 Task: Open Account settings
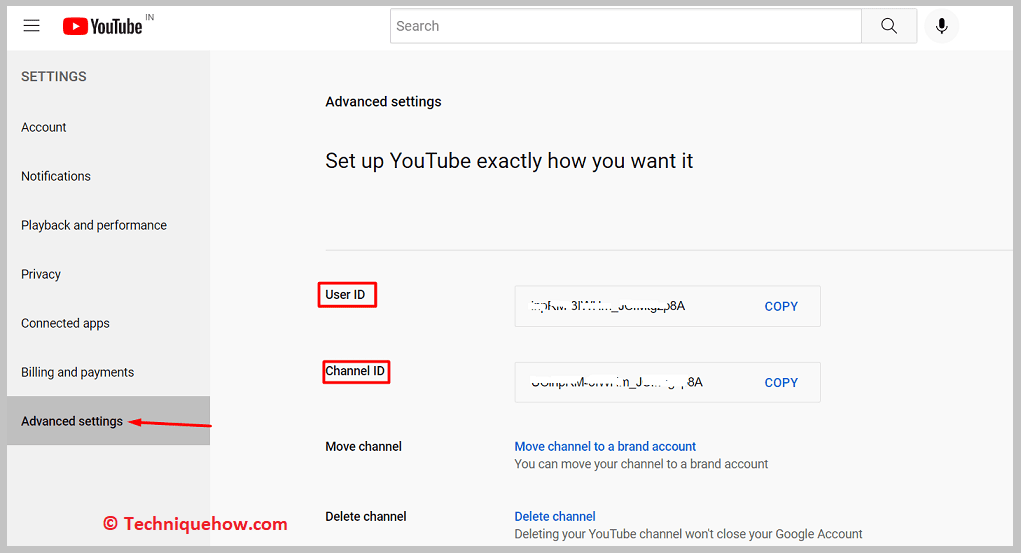(44, 127)
